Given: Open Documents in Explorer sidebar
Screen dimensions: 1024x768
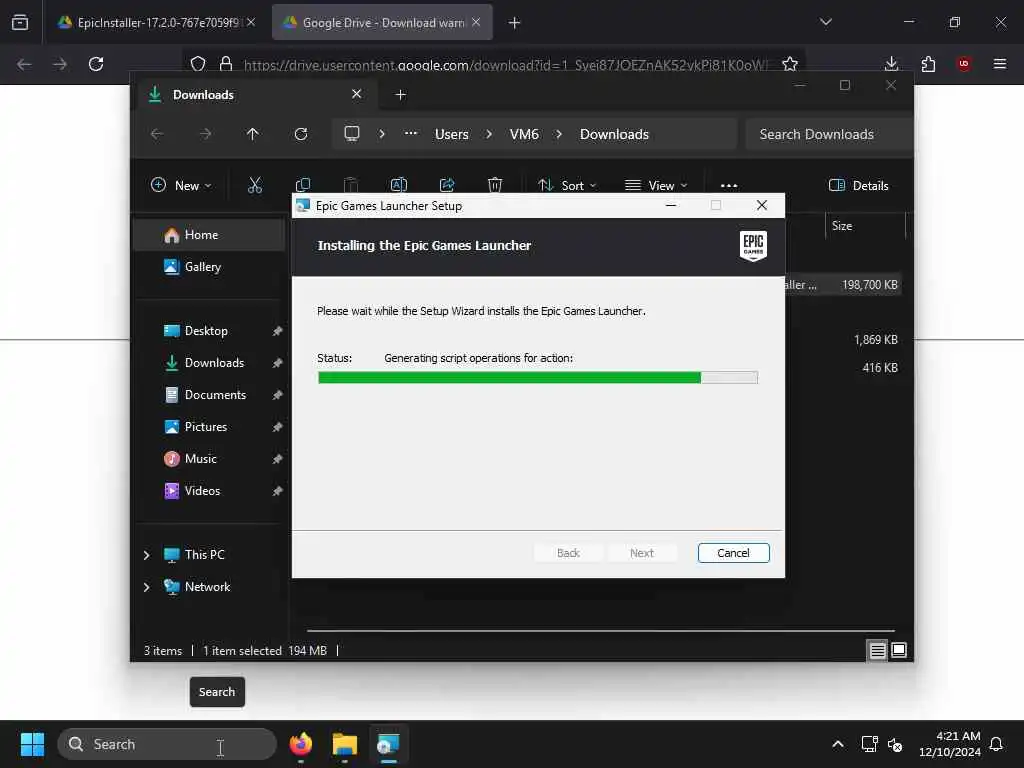Looking at the screenshot, I should [209, 394].
